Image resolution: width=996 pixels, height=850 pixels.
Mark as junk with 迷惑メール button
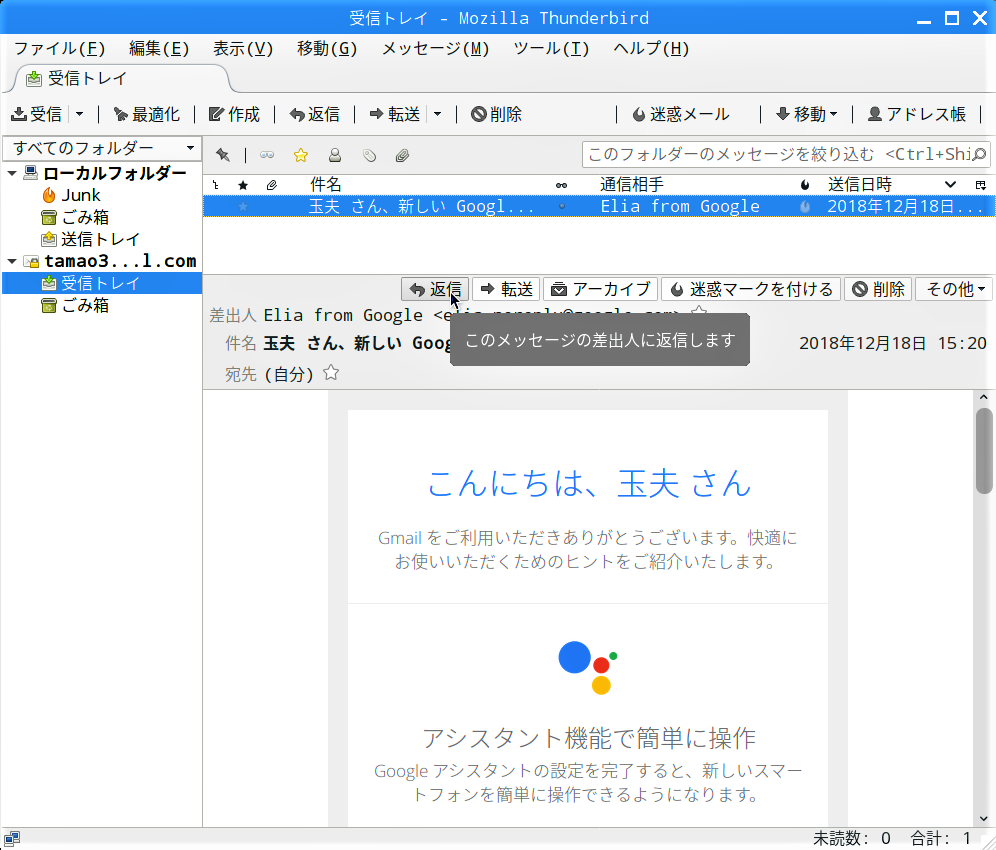click(x=681, y=114)
